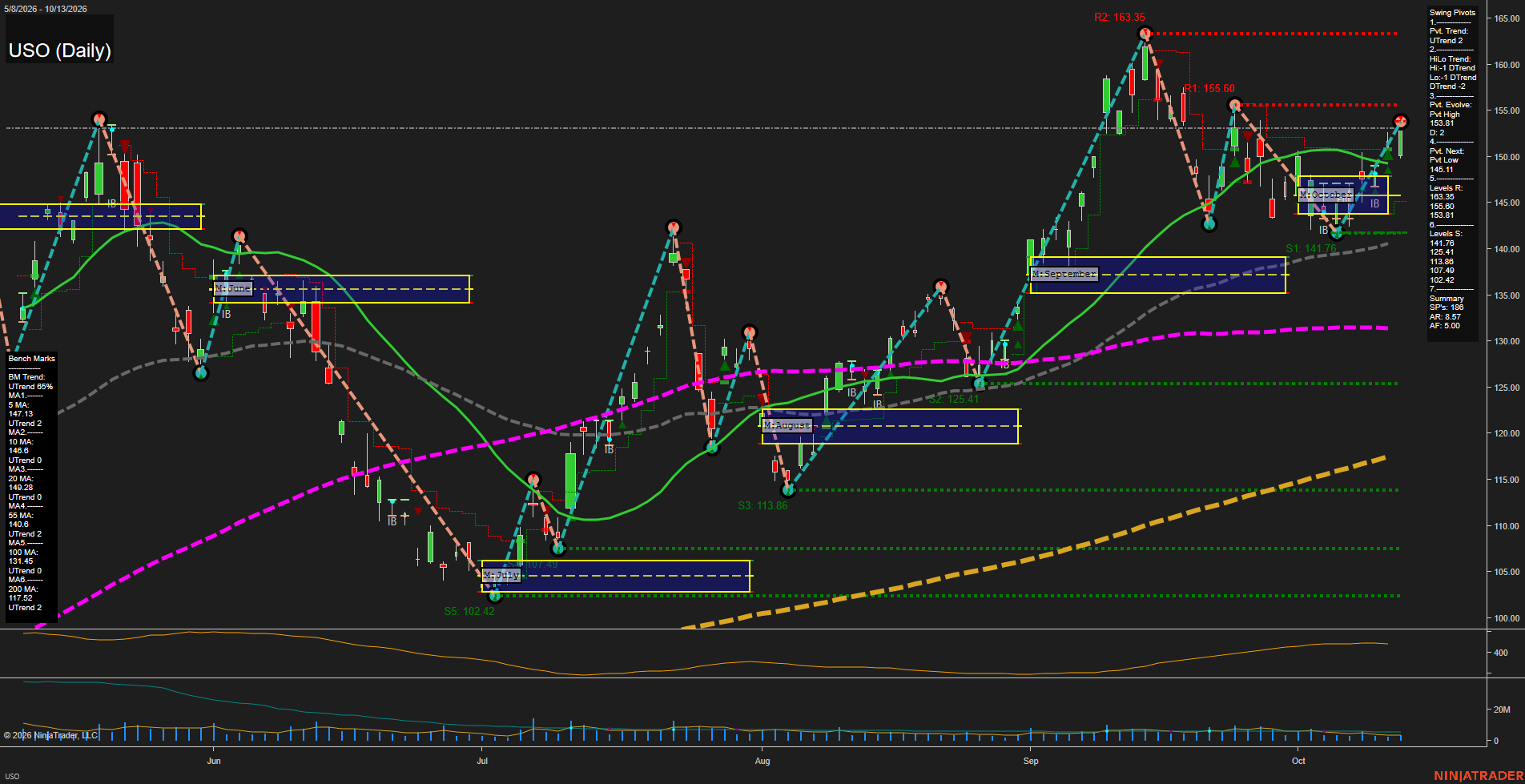
Task: Click the swing high pivot circle at R1
Action: click(1235, 105)
